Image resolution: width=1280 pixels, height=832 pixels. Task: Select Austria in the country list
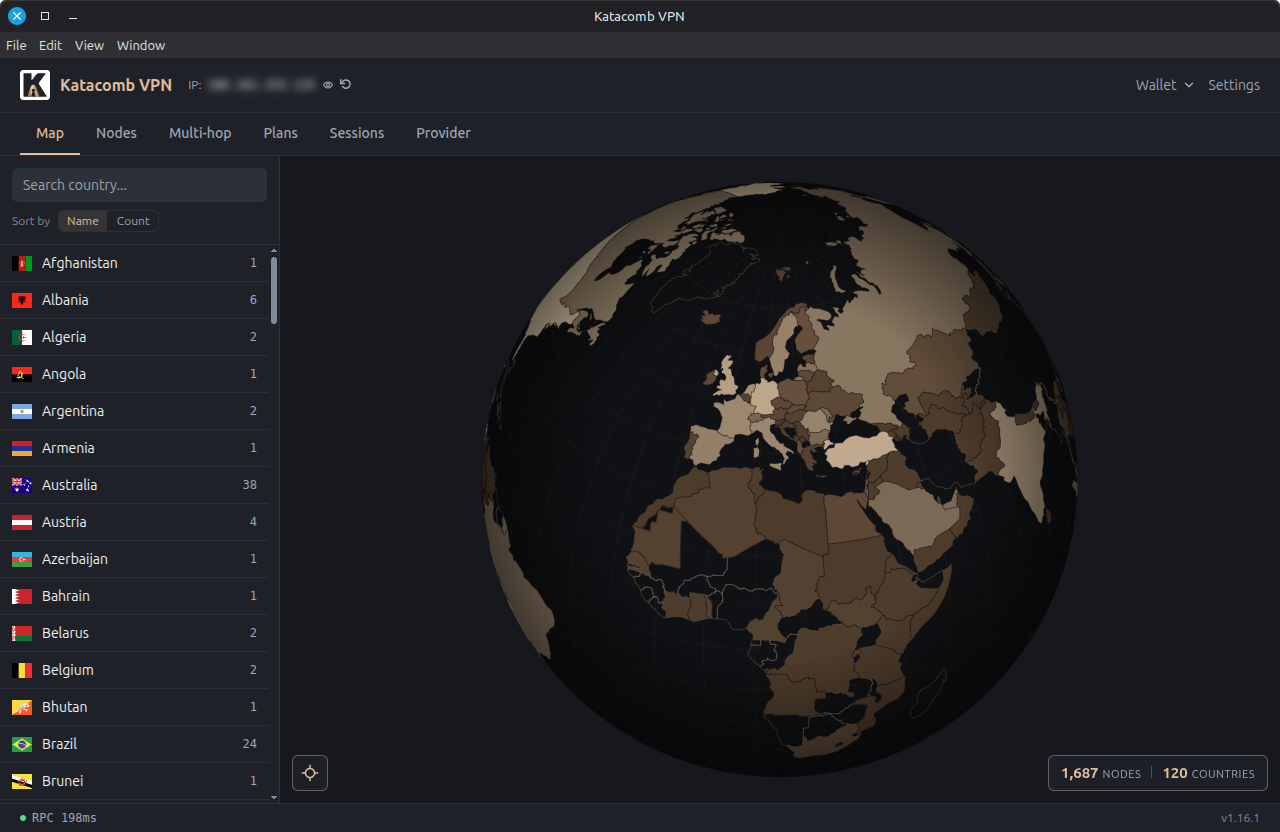tap(134, 522)
